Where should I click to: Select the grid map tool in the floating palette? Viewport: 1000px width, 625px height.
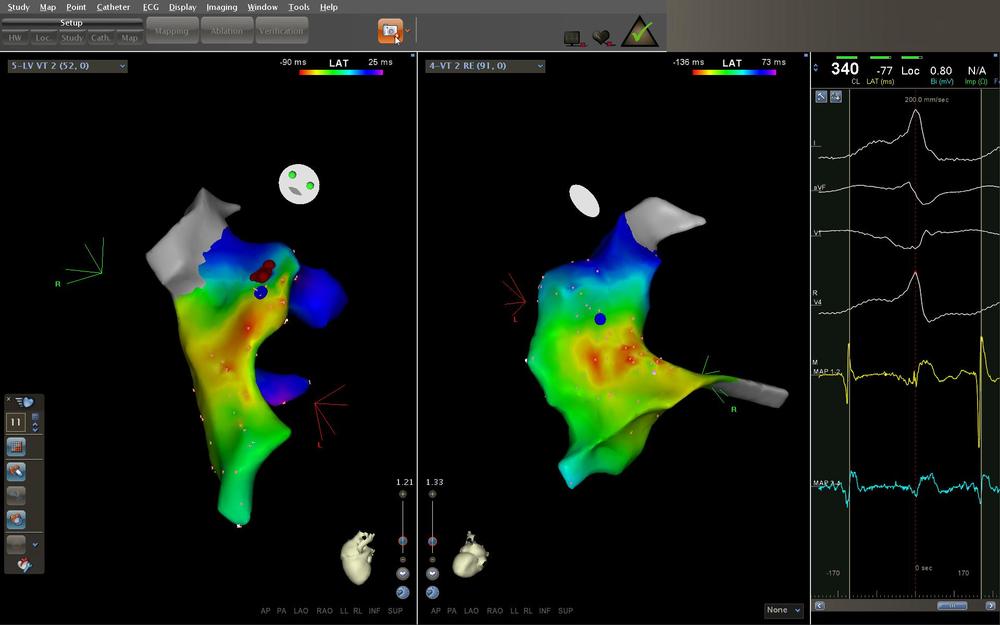click(16, 446)
